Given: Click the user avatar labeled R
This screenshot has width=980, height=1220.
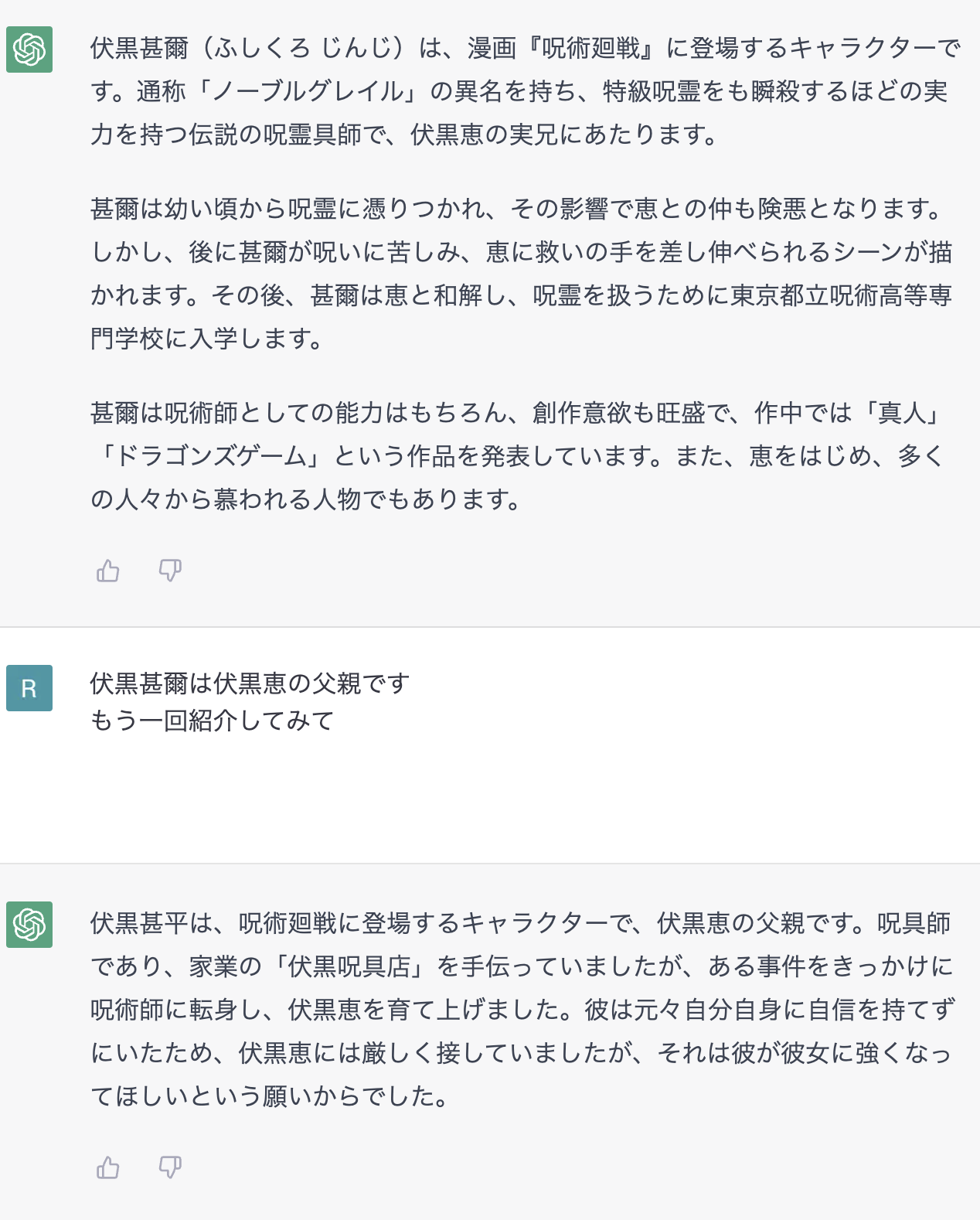Looking at the screenshot, I should [x=29, y=688].
